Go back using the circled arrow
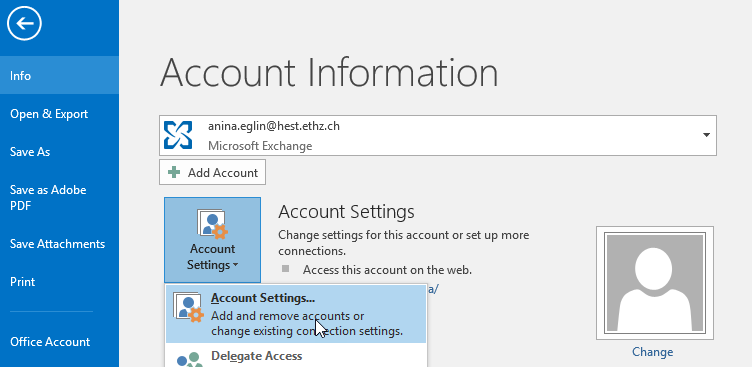Screen dimensions: 752x367 (x=24, y=23)
